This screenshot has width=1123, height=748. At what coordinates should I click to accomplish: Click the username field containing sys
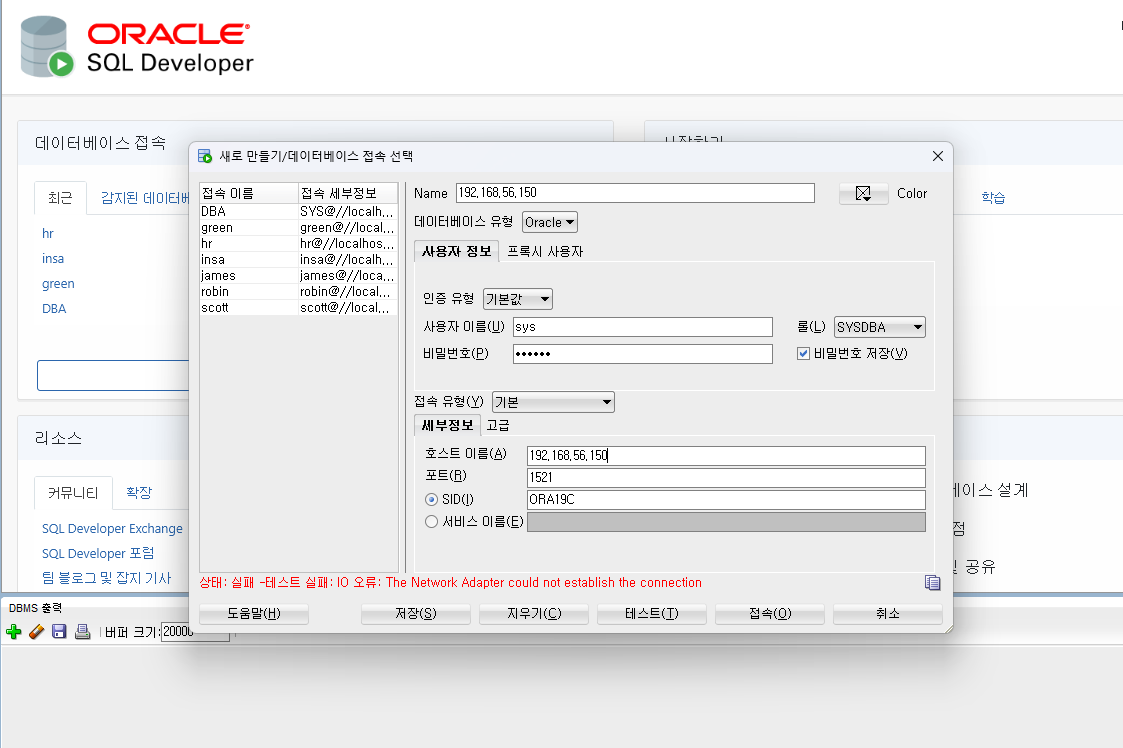pos(642,327)
